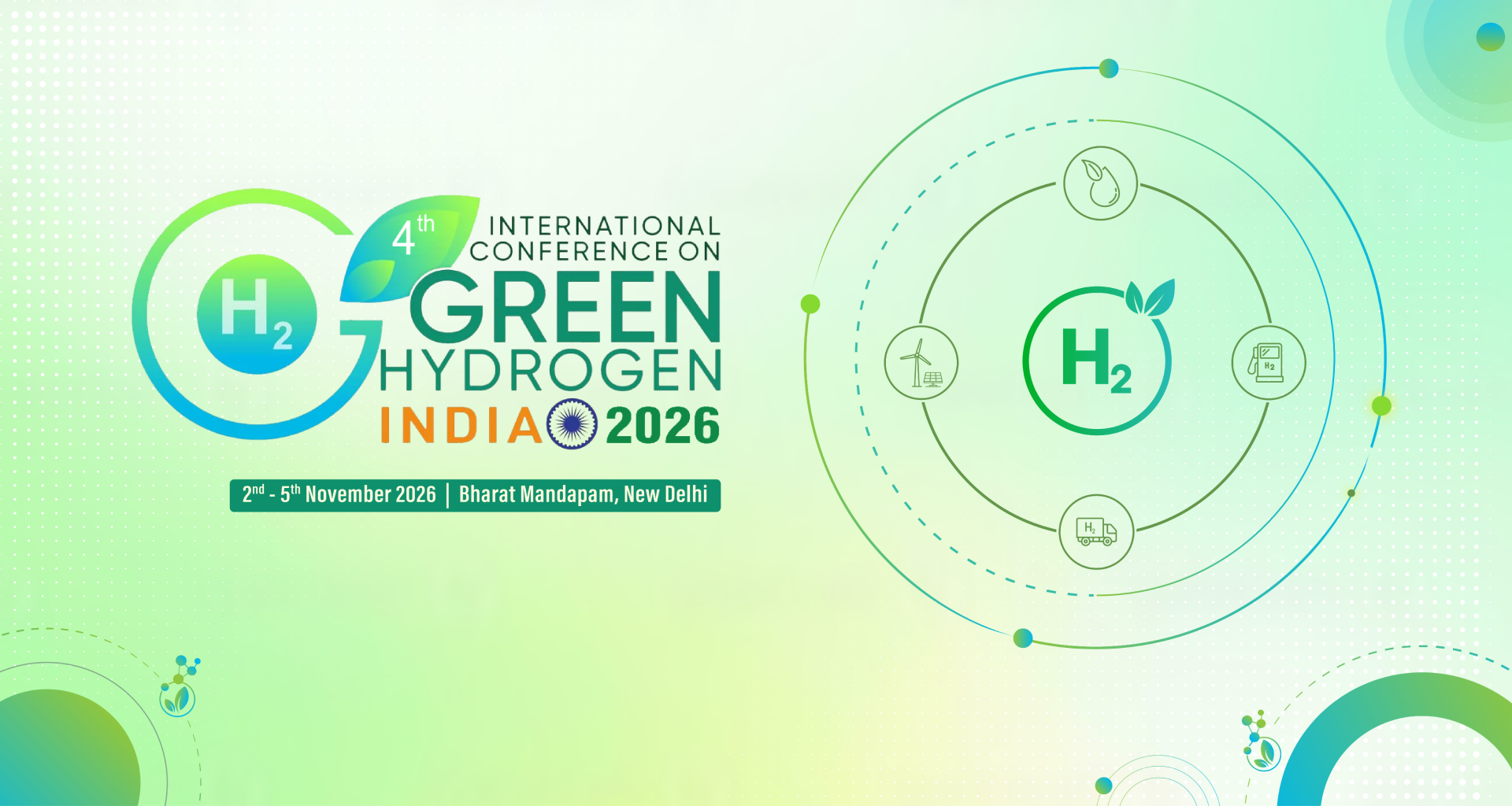Image resolution: width=1512 pixels, height=806 pixels.
Task: Click the blue-green H2 sphere in logo
Action: pyautogui.click(x=257, y=314)
